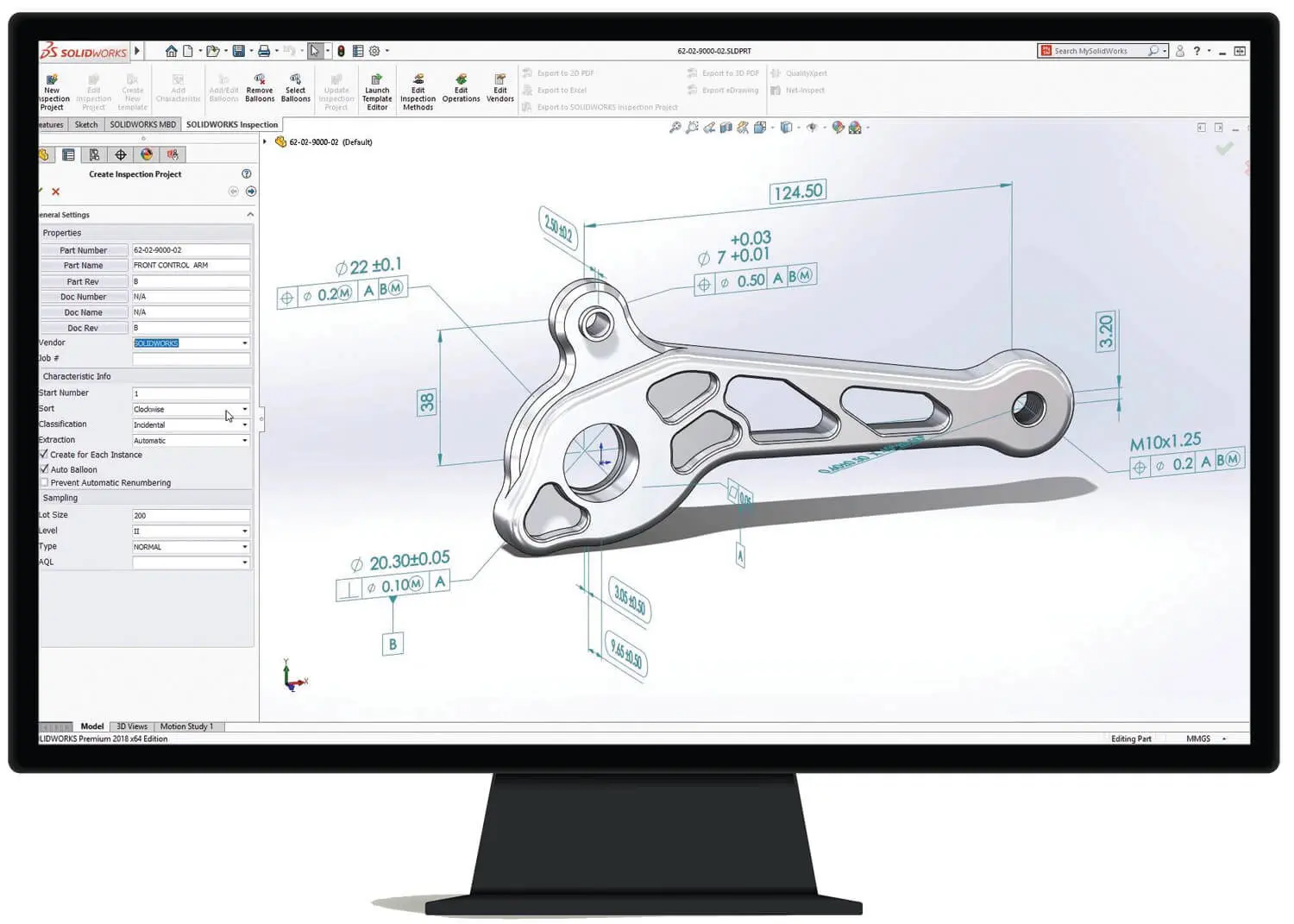Screen dimensions: 1294x924
Task: Switch to the Sketch ribbon tab
Action: point(86,124)
